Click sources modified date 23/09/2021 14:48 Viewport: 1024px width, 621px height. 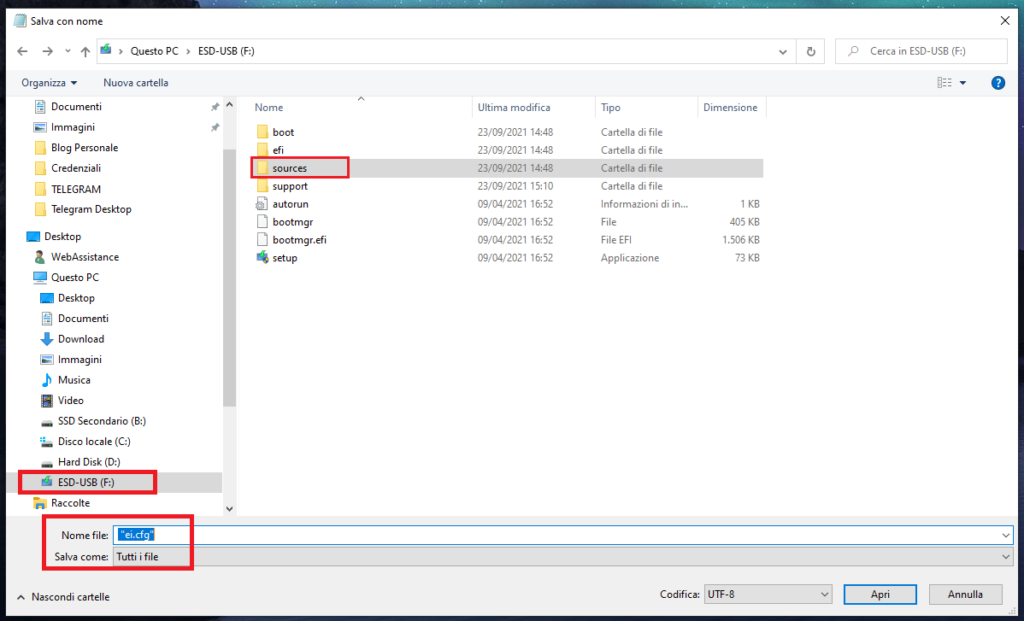(515, 168)
